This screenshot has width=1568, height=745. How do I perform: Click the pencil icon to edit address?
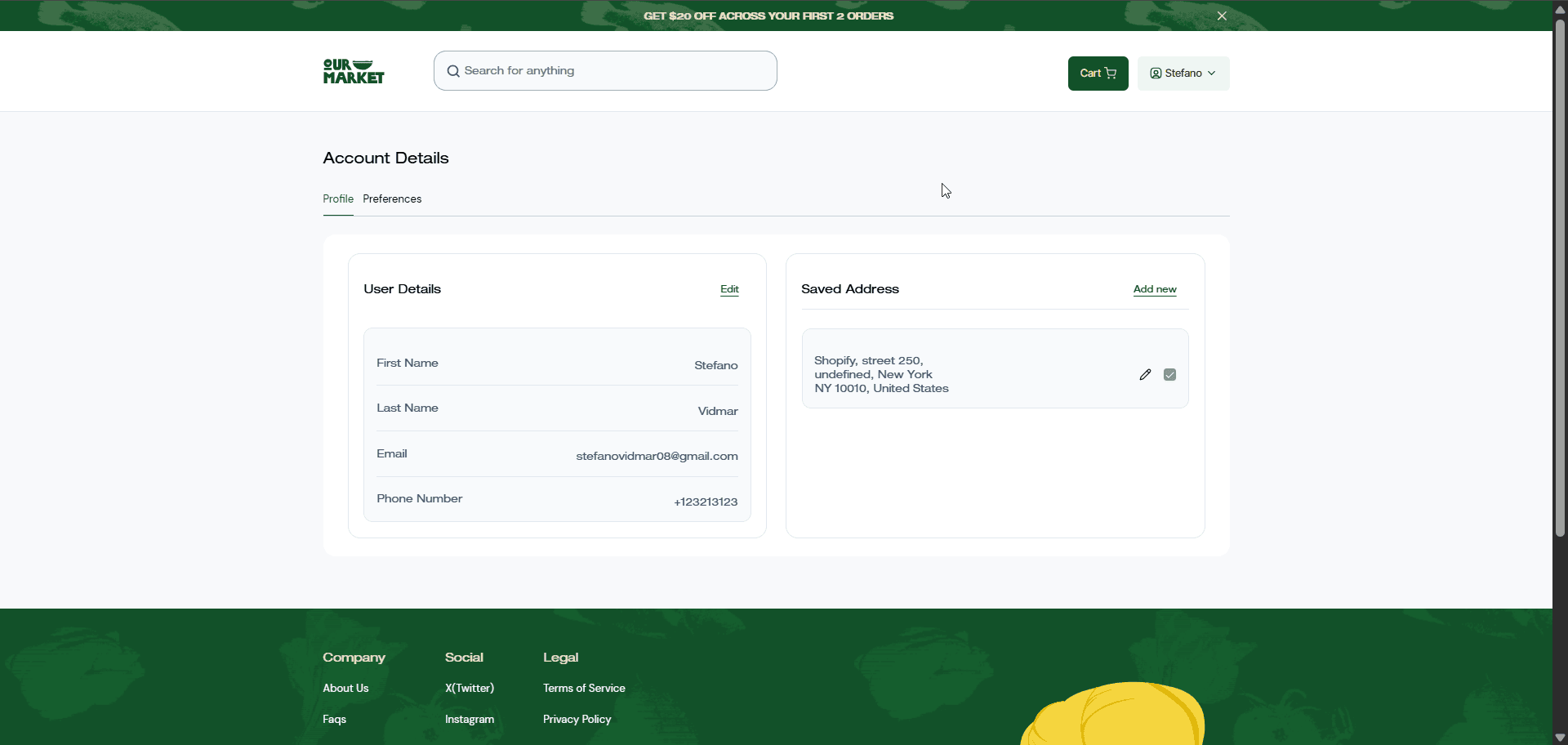pos(1145,375)
